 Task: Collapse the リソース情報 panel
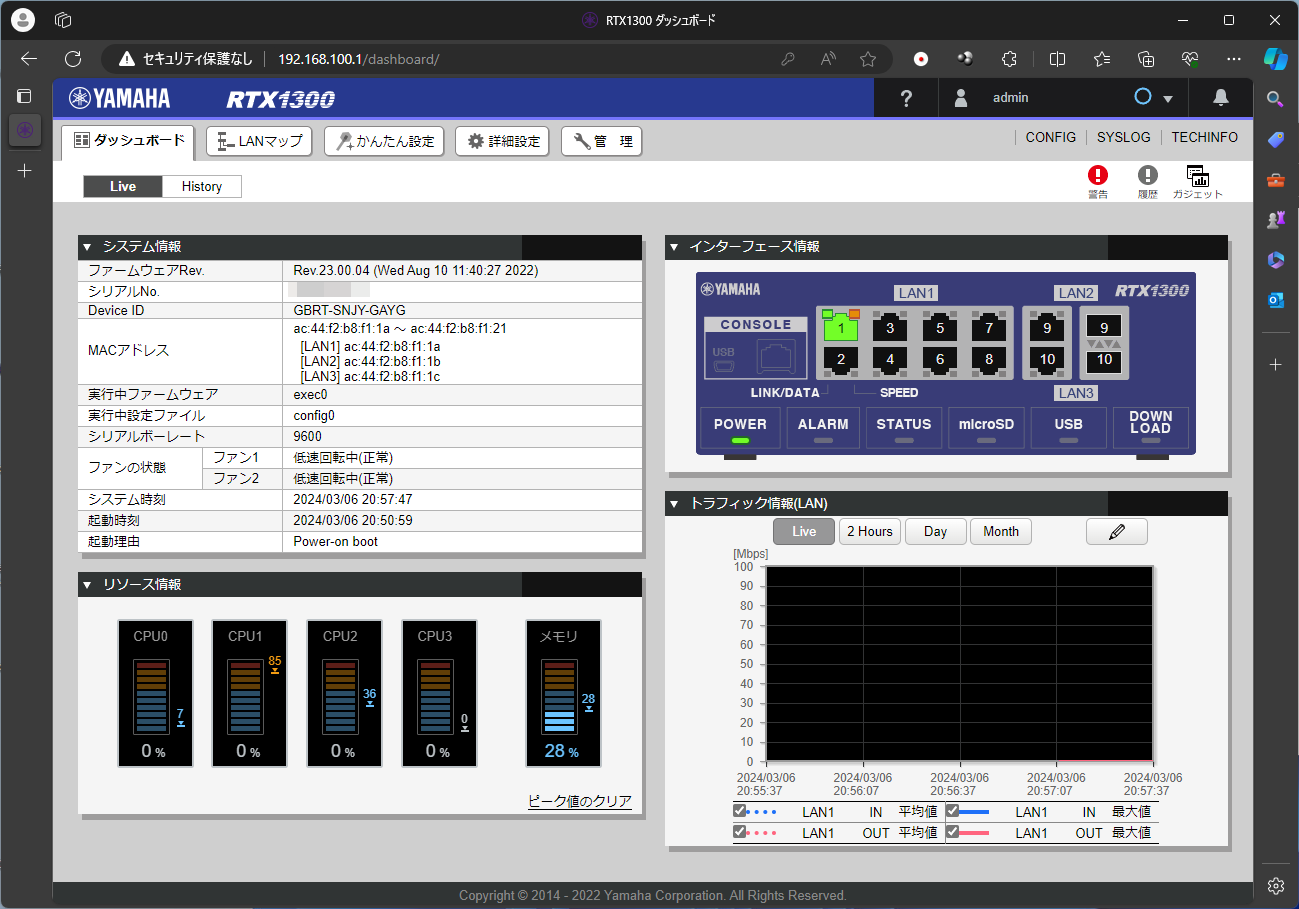[x=87, y=584]
